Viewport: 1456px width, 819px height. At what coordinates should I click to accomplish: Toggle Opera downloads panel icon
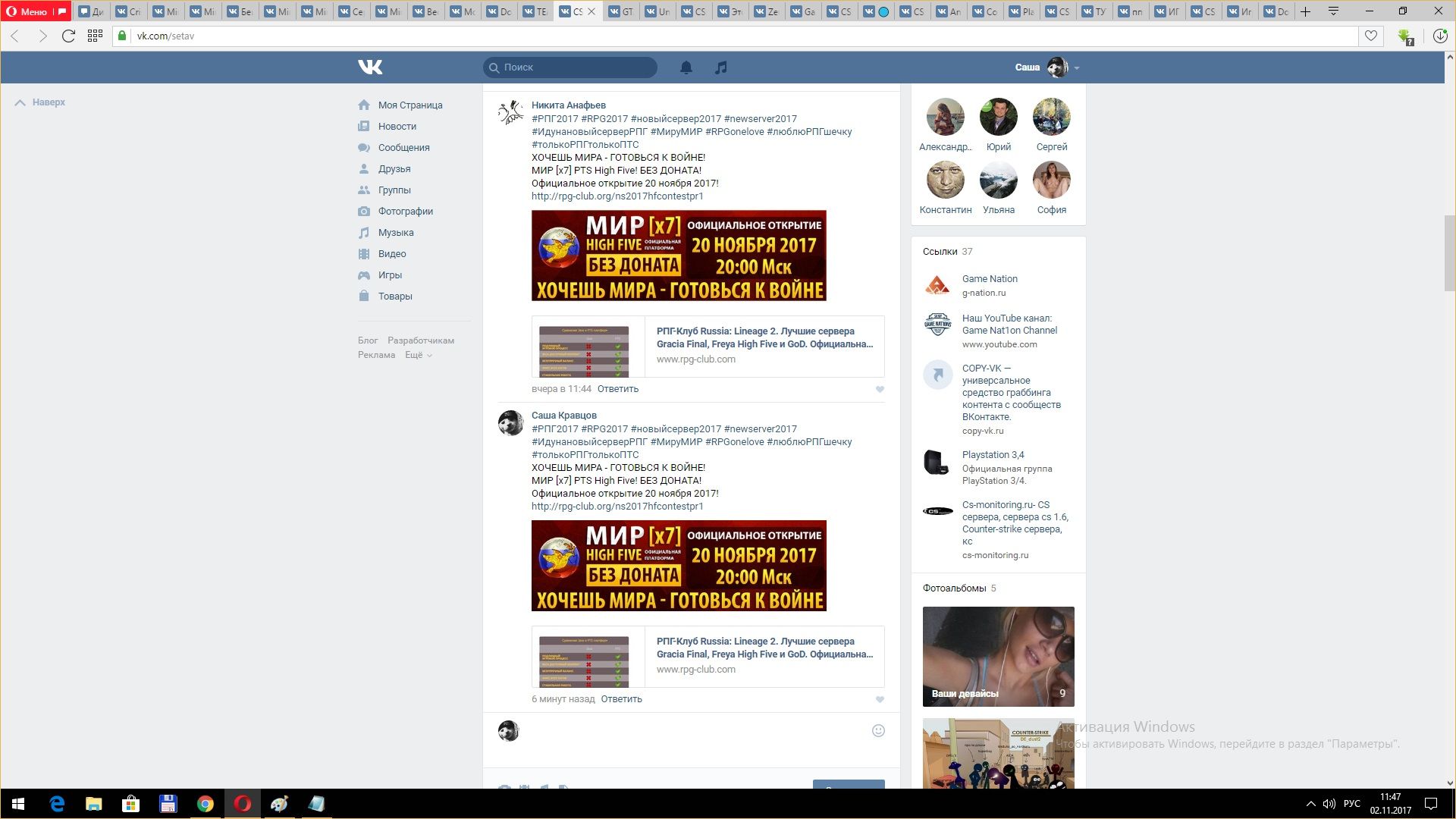pos(1439,36)
